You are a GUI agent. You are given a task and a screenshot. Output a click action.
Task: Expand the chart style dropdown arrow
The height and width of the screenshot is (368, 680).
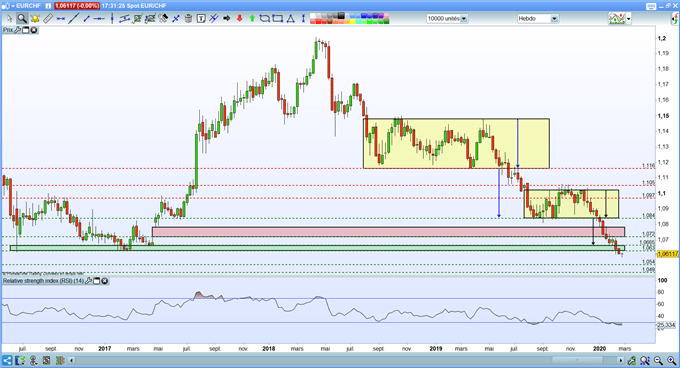tap(628, 19)
